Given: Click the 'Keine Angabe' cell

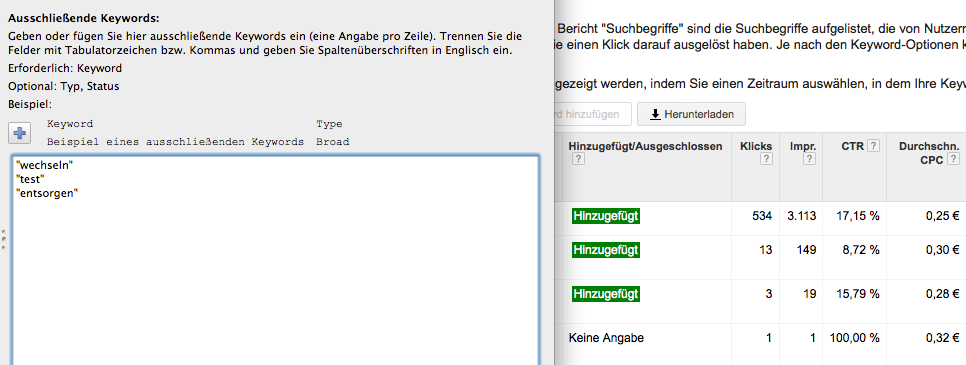Looking at the screenshot, I should click(x=606, y=338).
